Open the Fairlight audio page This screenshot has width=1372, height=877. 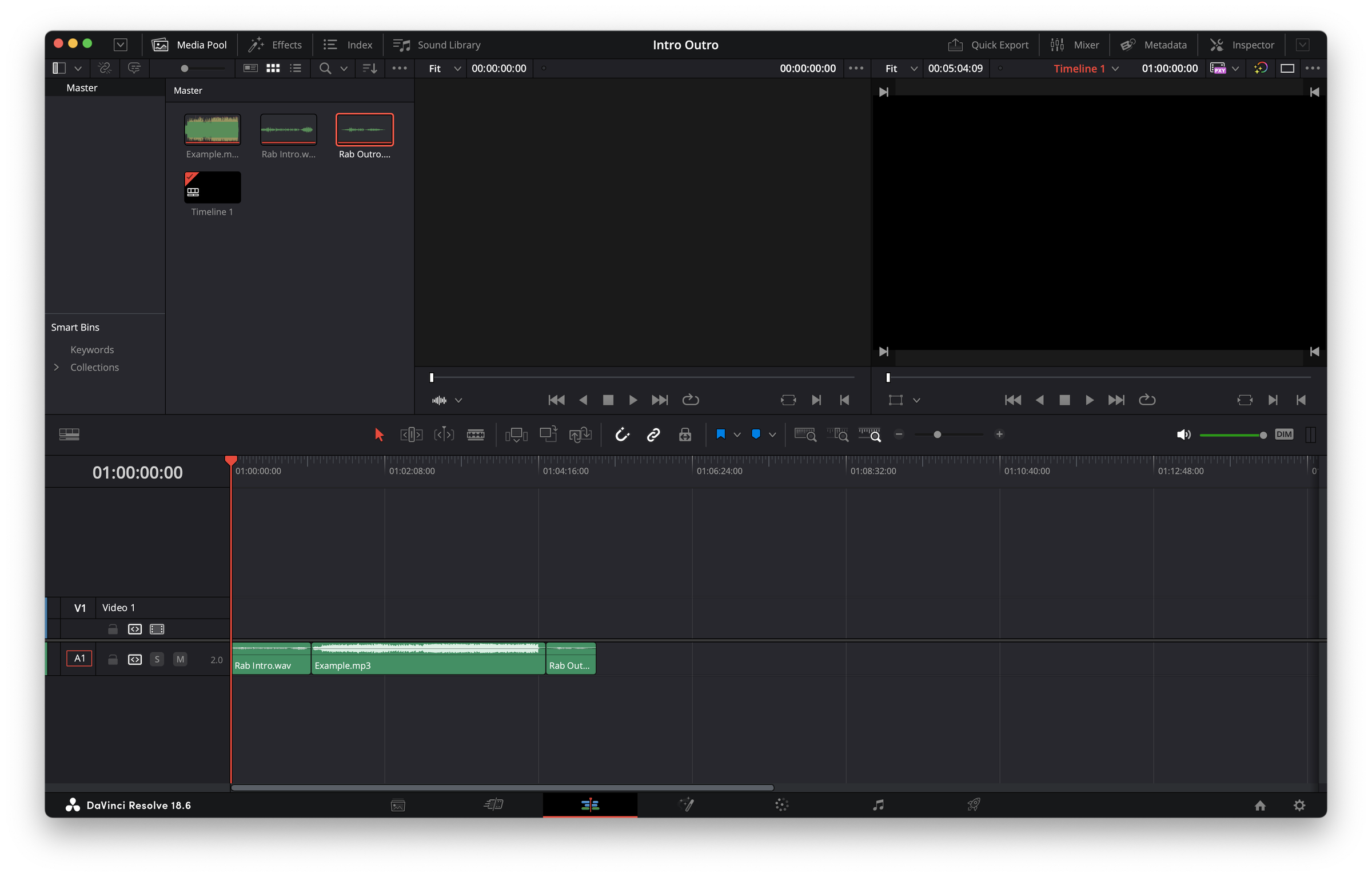tap(878, 805)
